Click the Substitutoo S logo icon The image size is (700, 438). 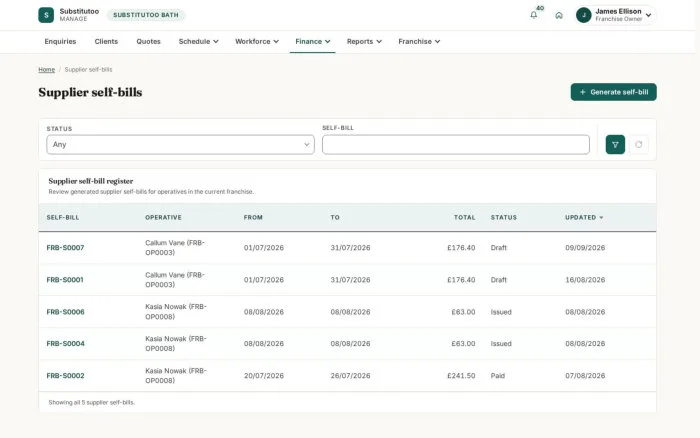[x=46, y=15]
